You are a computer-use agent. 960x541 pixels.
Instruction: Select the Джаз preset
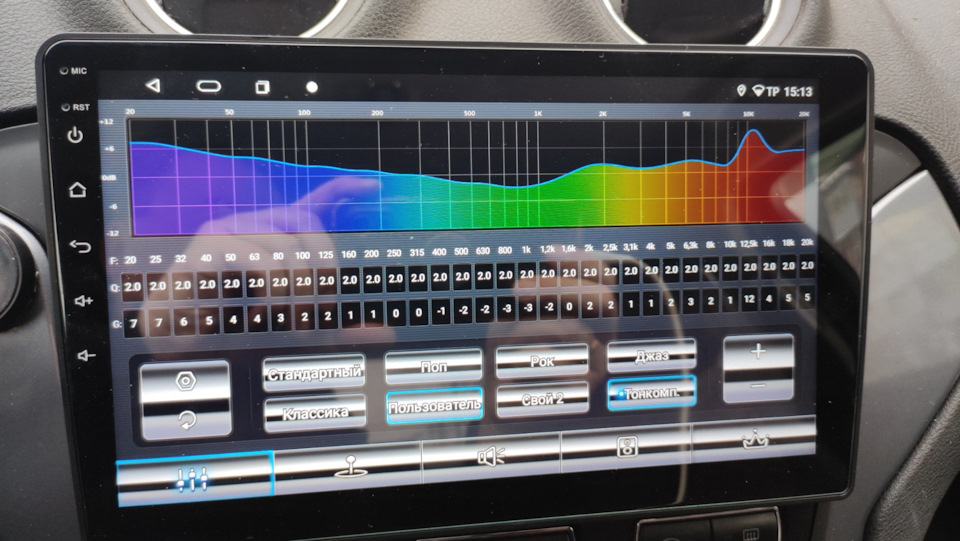coord(651,355)
